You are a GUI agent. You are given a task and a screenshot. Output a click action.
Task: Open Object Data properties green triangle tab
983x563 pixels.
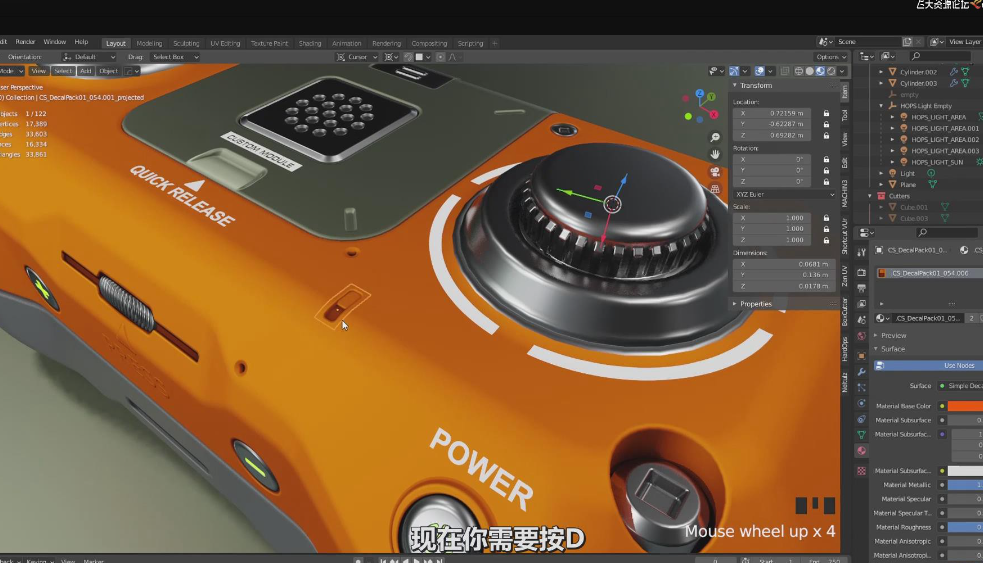coord(861,434)
